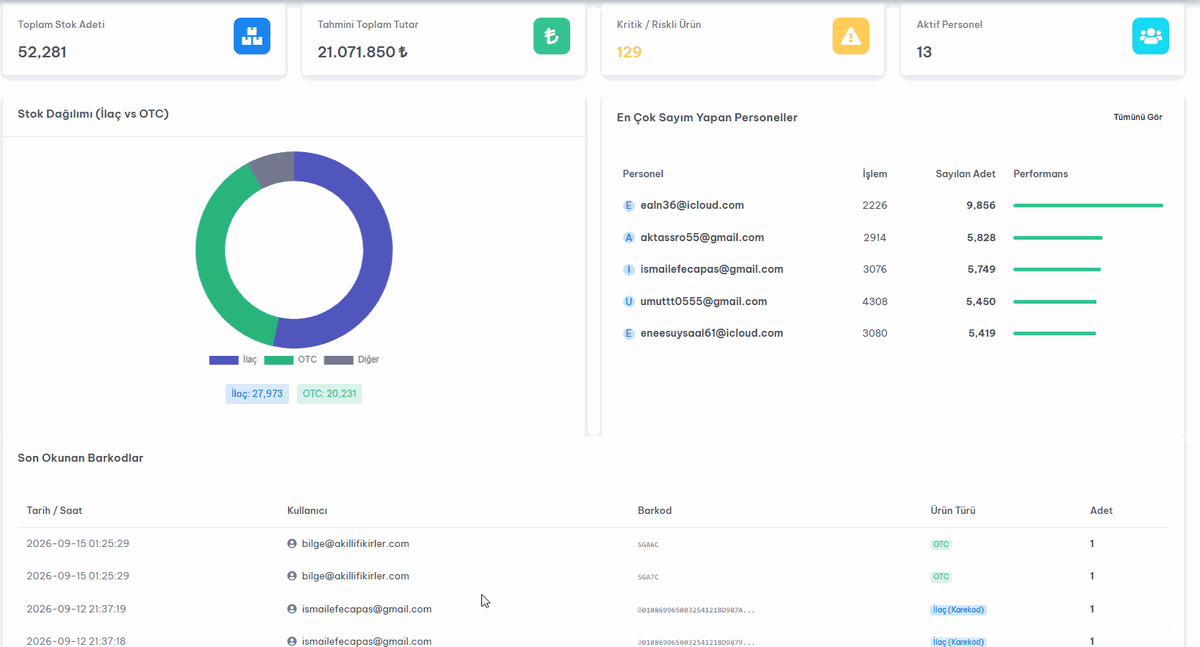The height and width of the screenshot is (647, 1200).
Task: Click the En Çok Sayım Yapan Personeller heading
Action: (707, 118)
